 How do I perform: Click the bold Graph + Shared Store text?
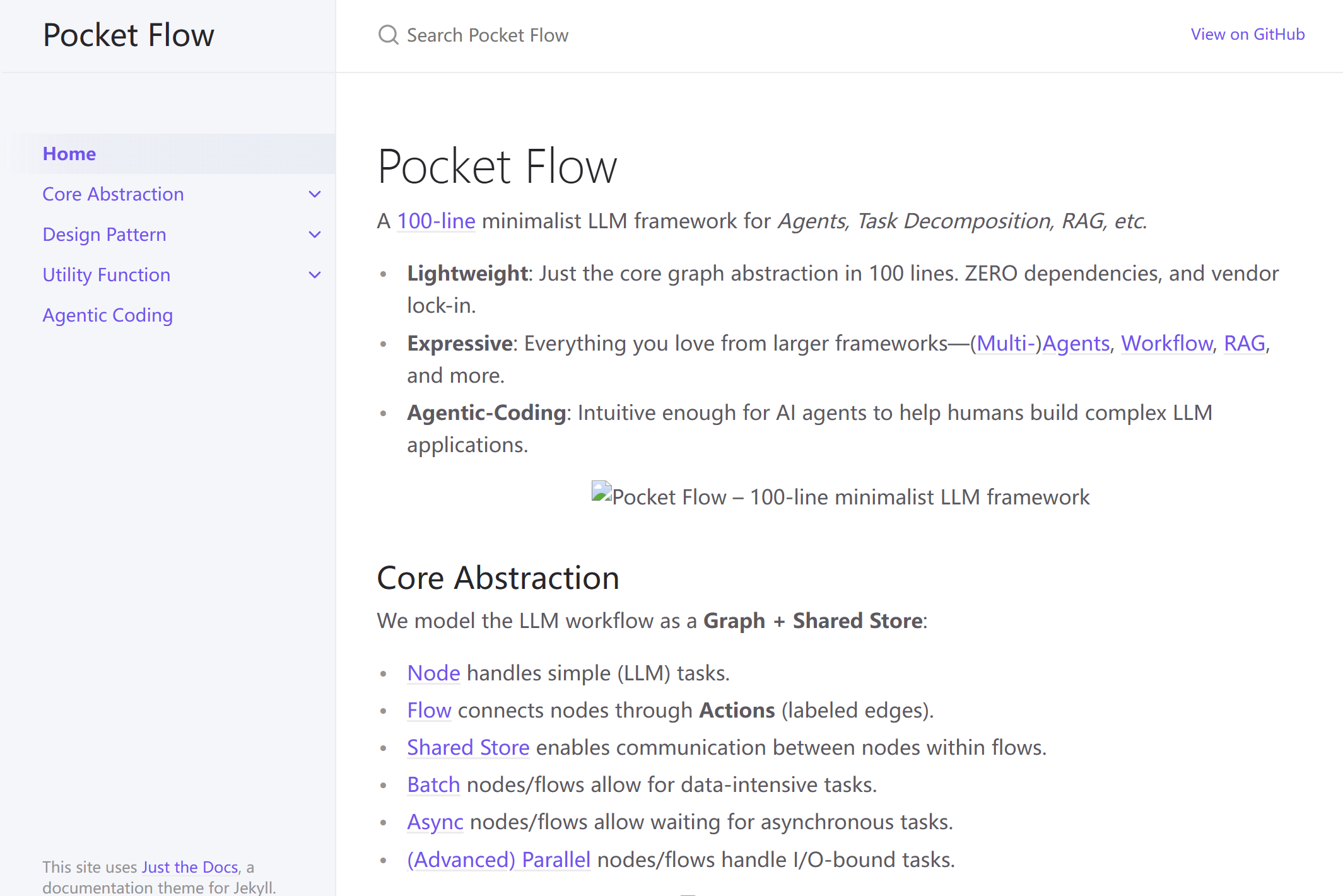(x=812, y=621)
